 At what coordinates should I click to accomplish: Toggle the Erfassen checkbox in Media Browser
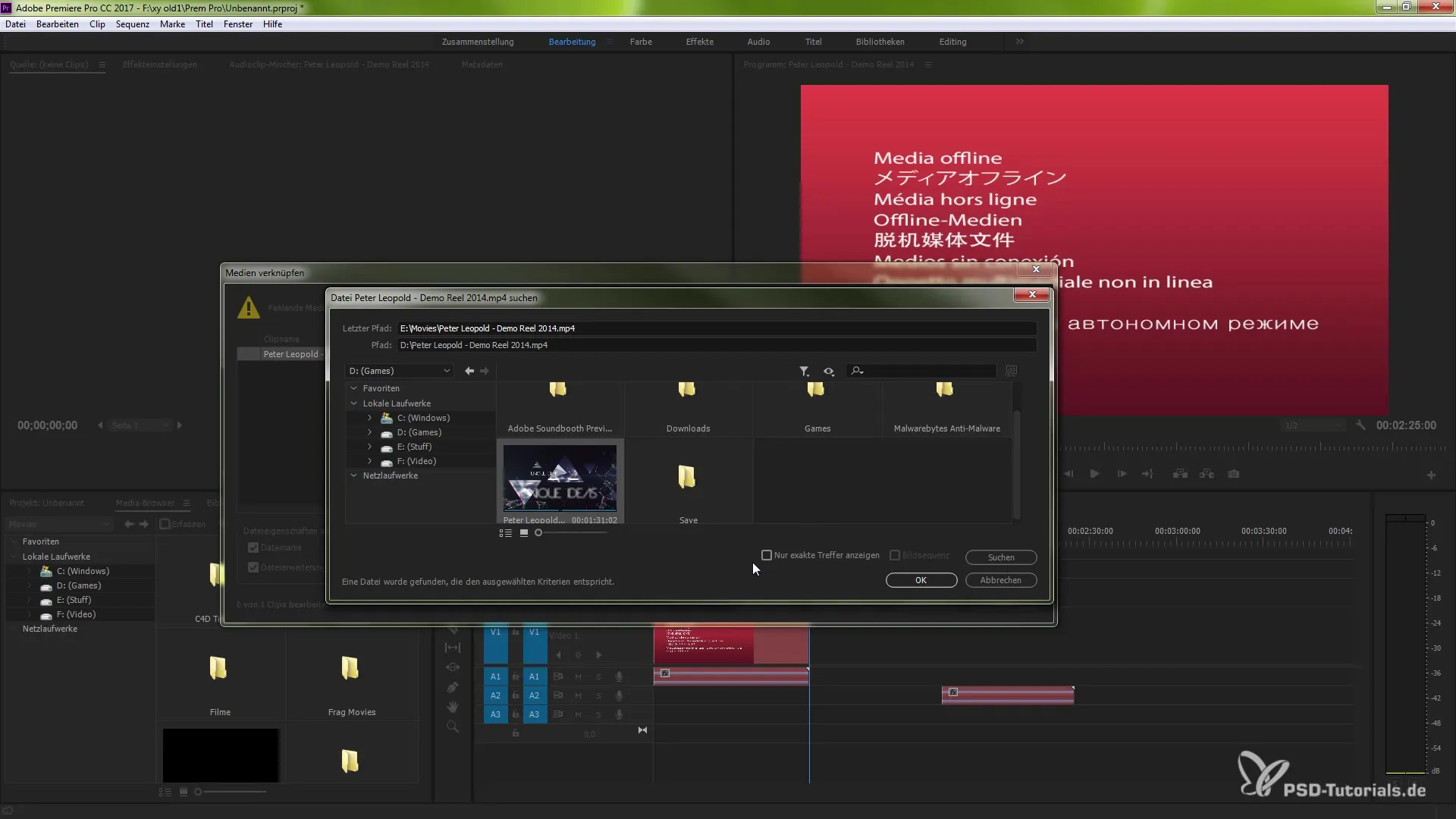[165, 524]
